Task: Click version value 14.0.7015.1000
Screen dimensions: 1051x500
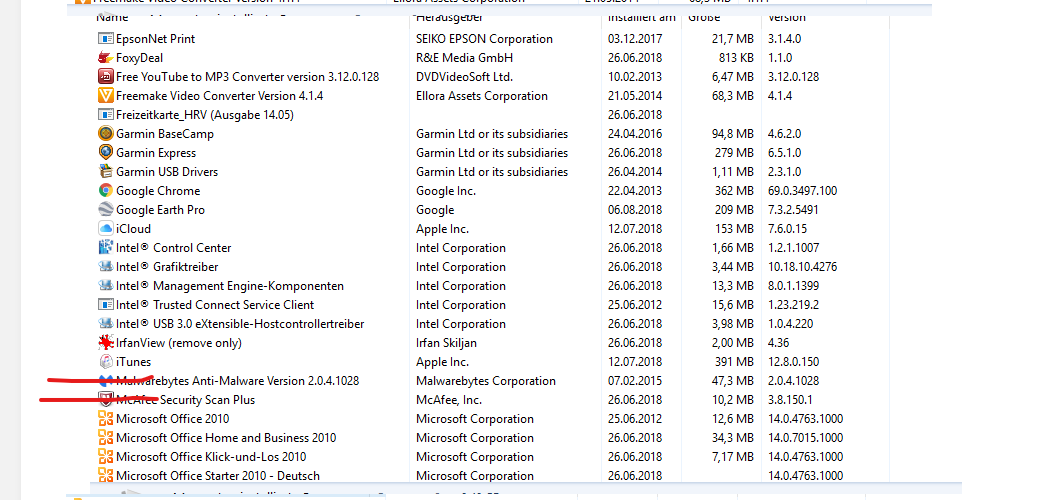Action: coord(806,438)
